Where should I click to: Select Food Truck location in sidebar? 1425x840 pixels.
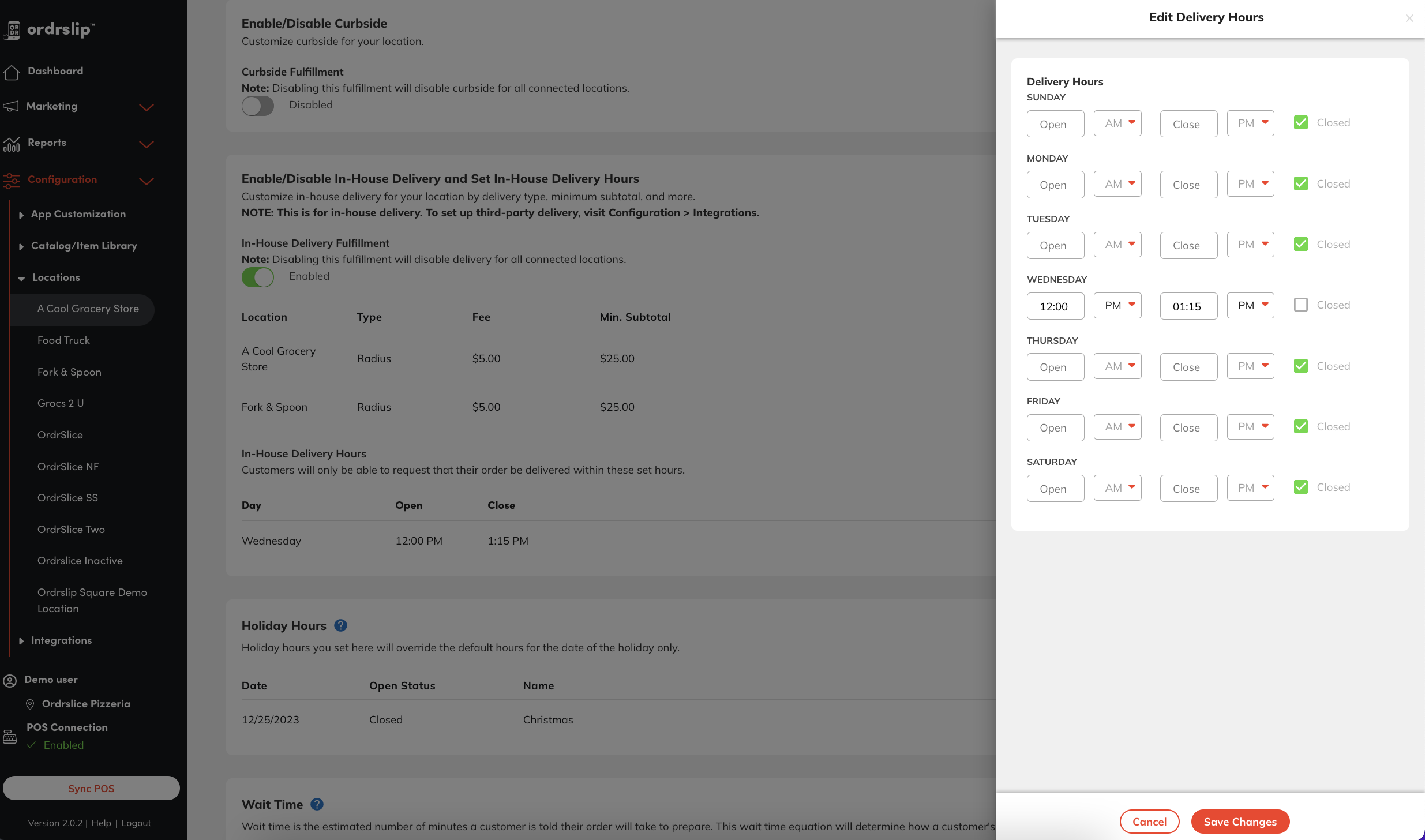(63, 340)
